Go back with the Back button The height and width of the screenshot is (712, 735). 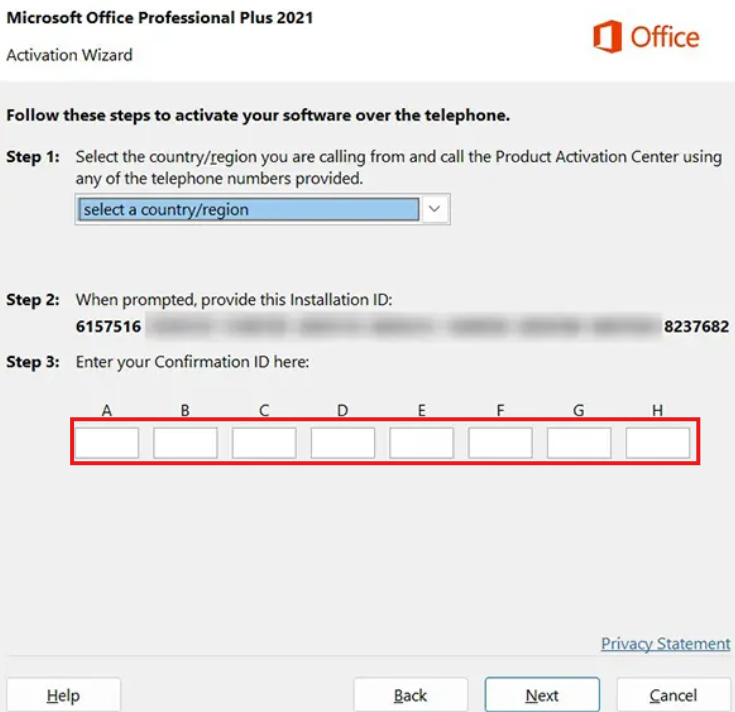(x=411, y=695)
